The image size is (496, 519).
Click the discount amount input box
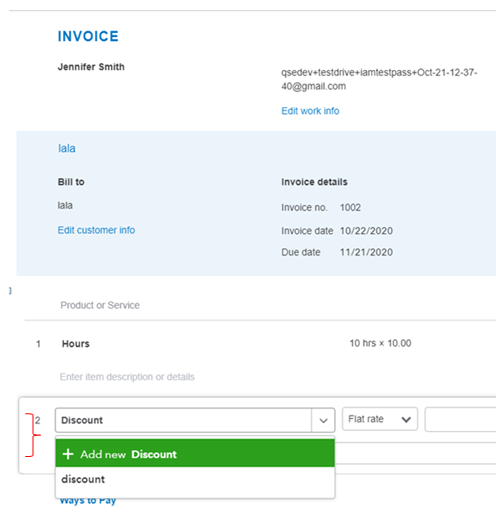coord(460,419)
